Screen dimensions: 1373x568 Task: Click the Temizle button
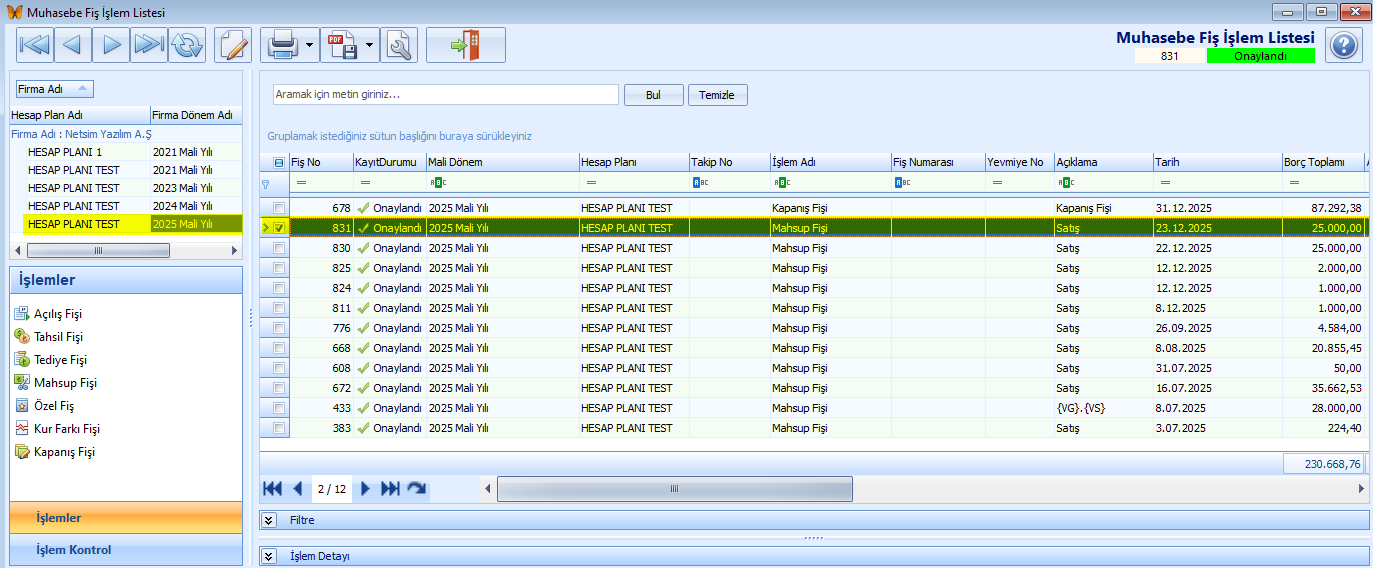(717, 95)
